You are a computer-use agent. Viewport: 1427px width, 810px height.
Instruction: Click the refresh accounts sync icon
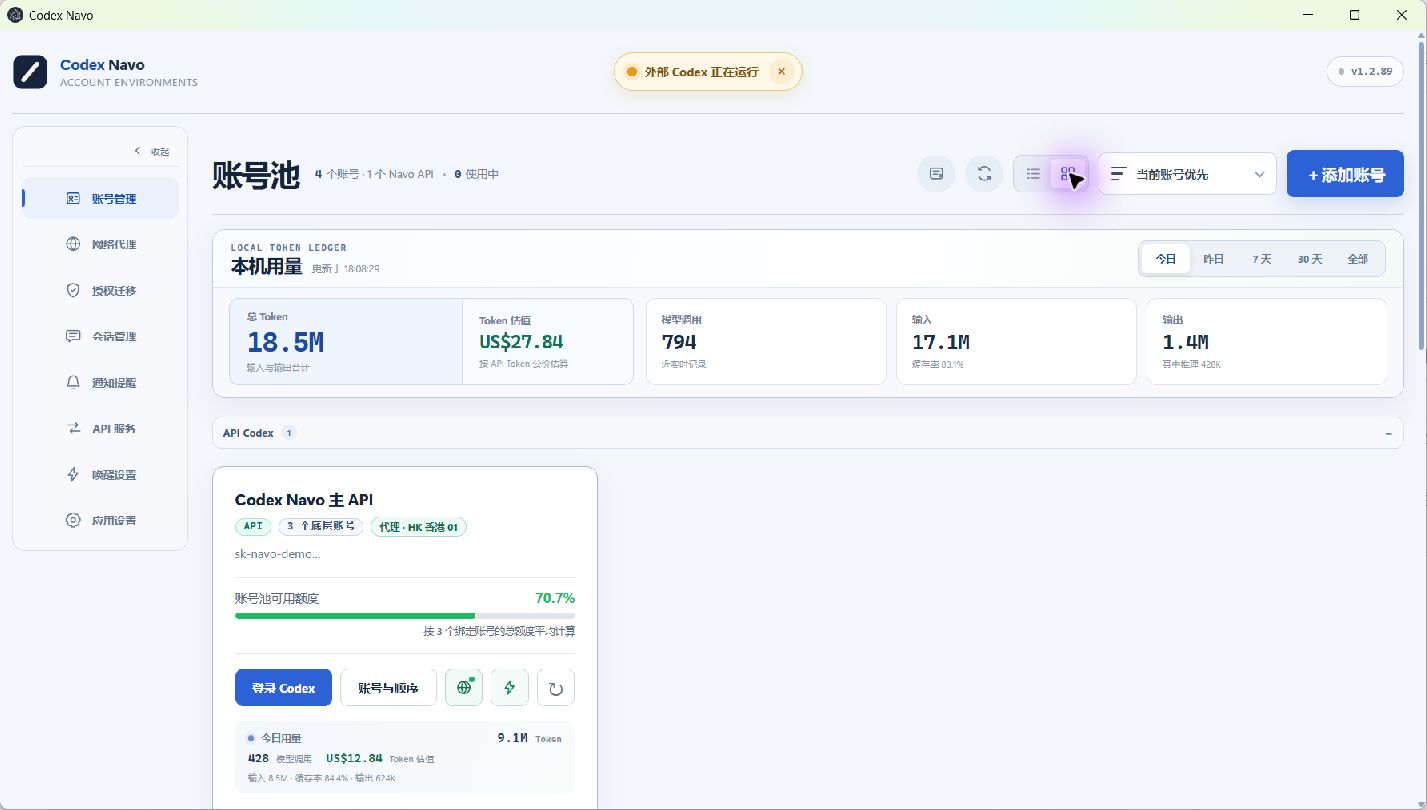(984, 174)
